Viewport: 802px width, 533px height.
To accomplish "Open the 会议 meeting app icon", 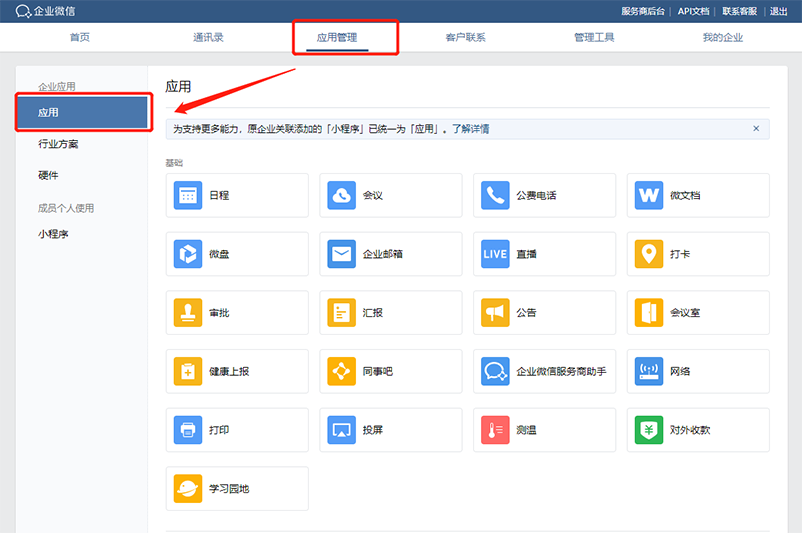I will point(341,195).
